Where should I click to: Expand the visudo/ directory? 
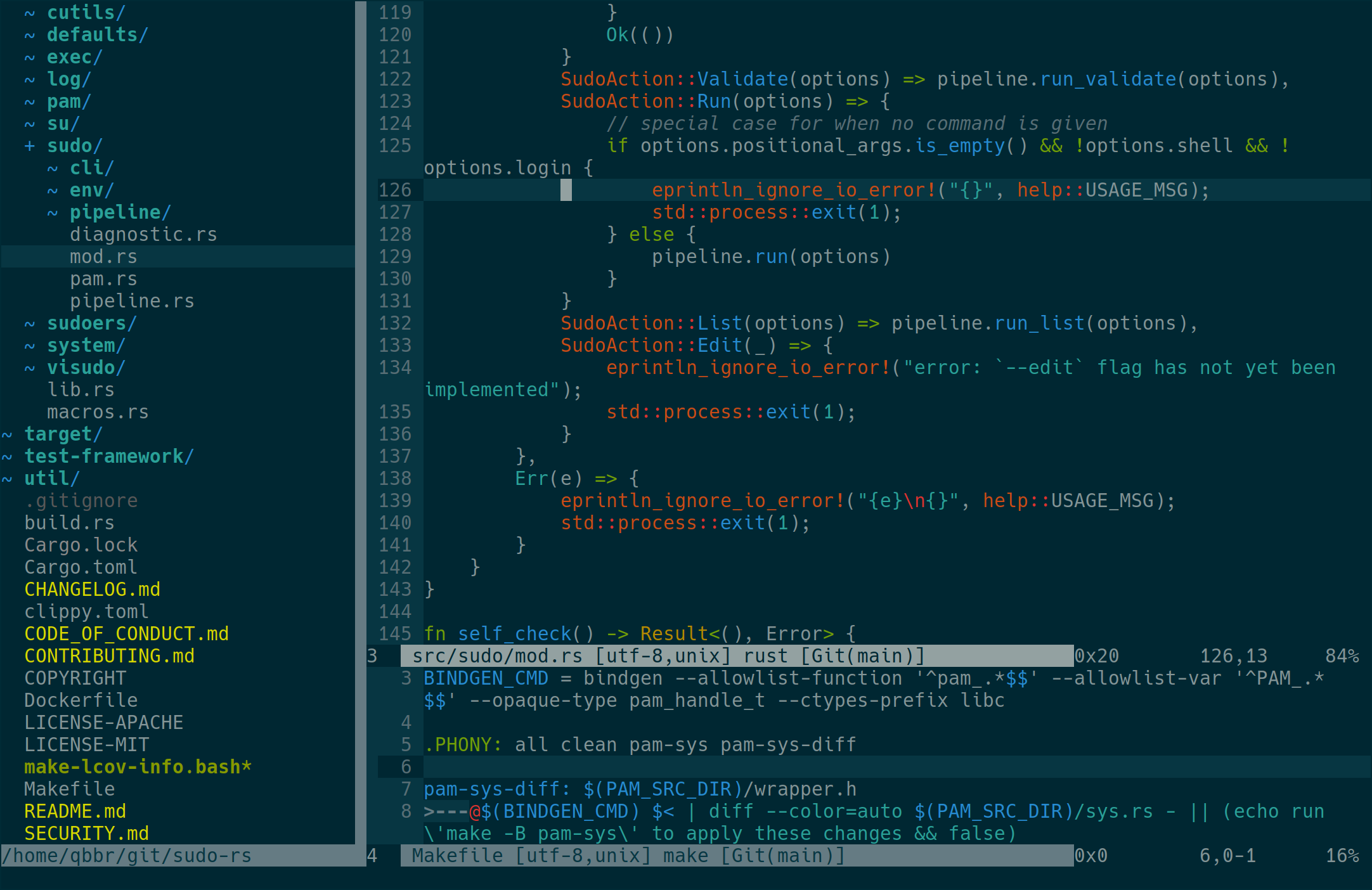pos(86,368)
